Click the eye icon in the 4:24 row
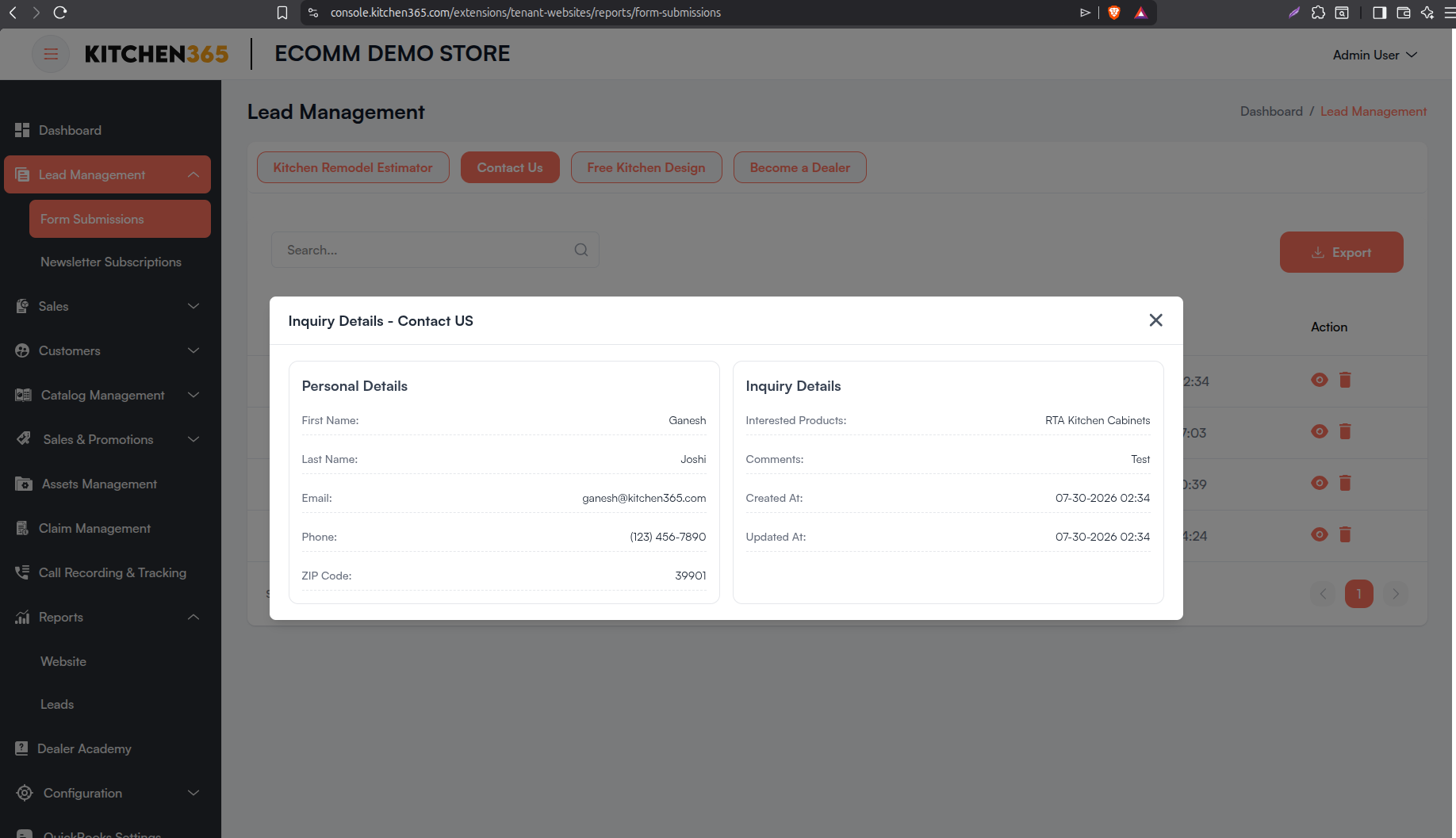Screen dimensions: 1456x838 pyautogui.click(x=1320, y=534)
